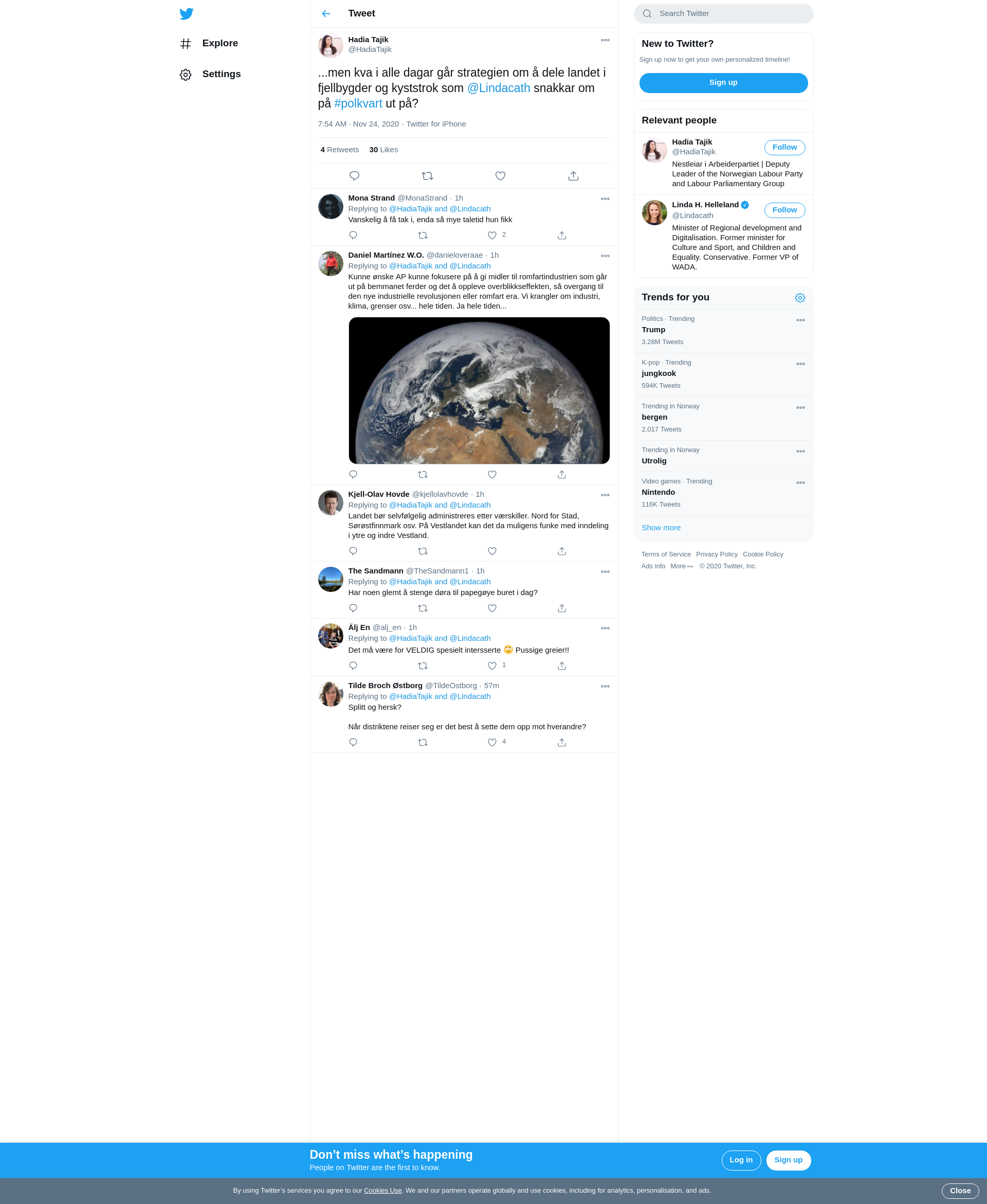Viewport: 987px width, 1204px height.
Task: Open more options on Älj En's reply
Action: pos(605,628)
